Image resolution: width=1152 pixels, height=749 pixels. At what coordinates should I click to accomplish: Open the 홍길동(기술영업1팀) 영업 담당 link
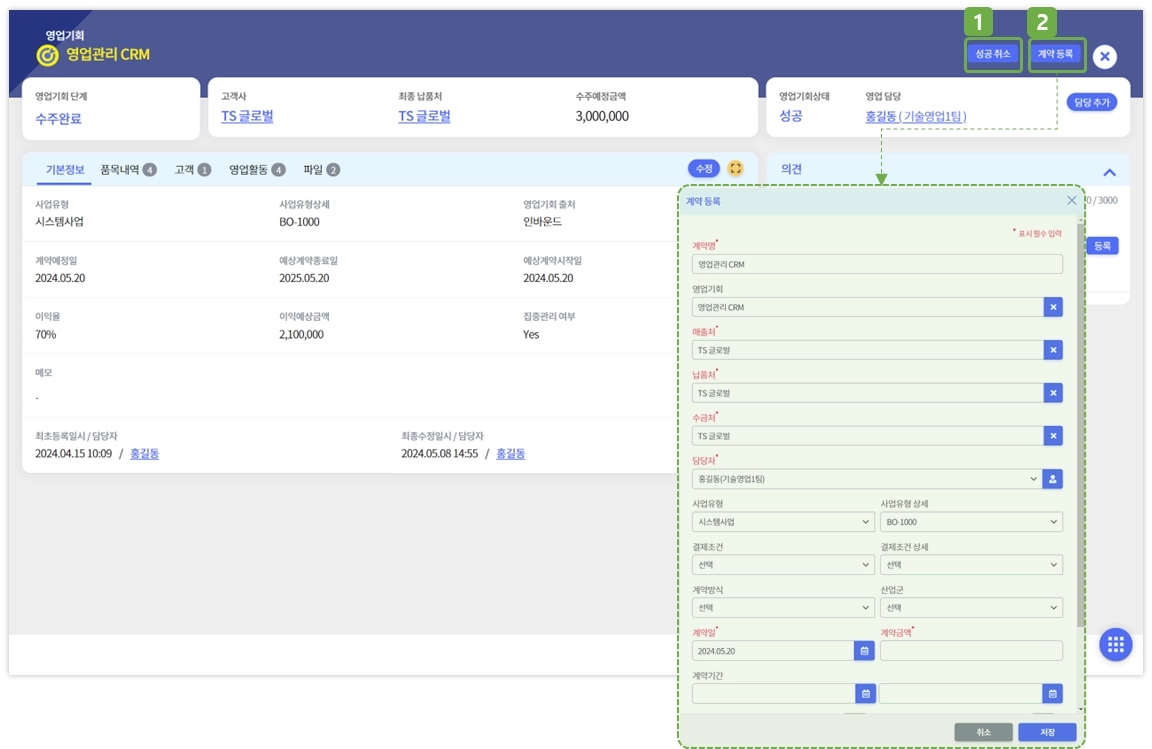915,116
